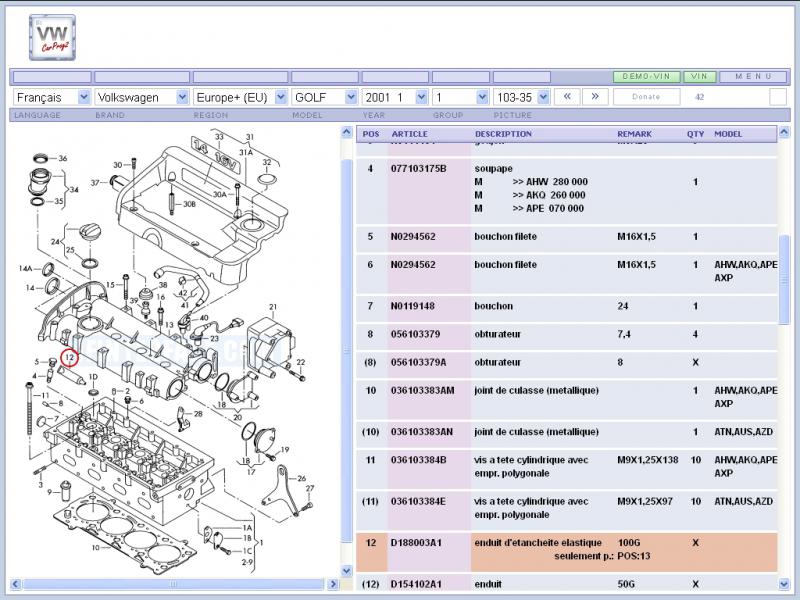Click remark M9X1,25X138
Viewport: 800px width, 600px height.
647,460
